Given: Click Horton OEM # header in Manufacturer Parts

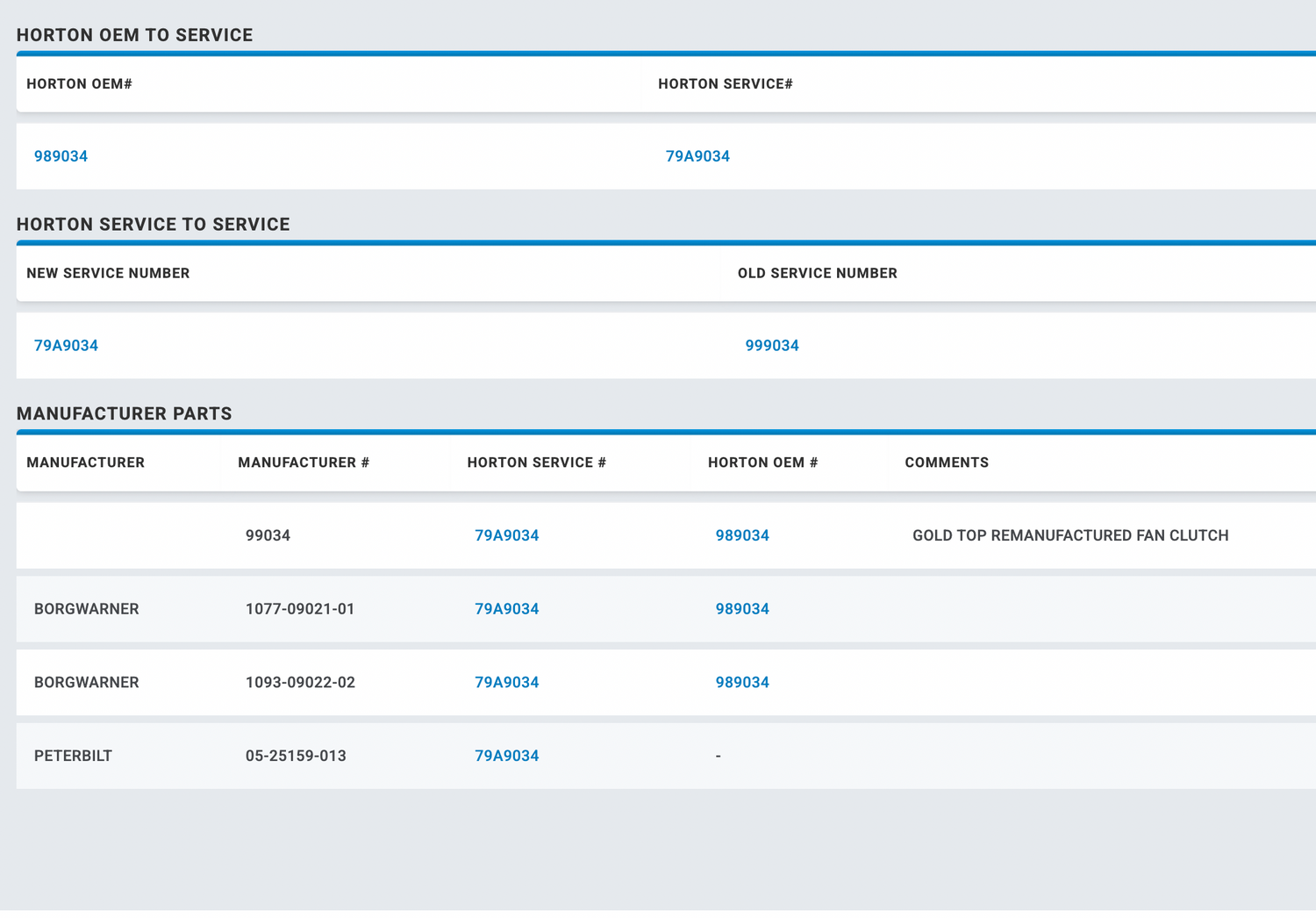Looking at the screenshot, I should point(762,463).
